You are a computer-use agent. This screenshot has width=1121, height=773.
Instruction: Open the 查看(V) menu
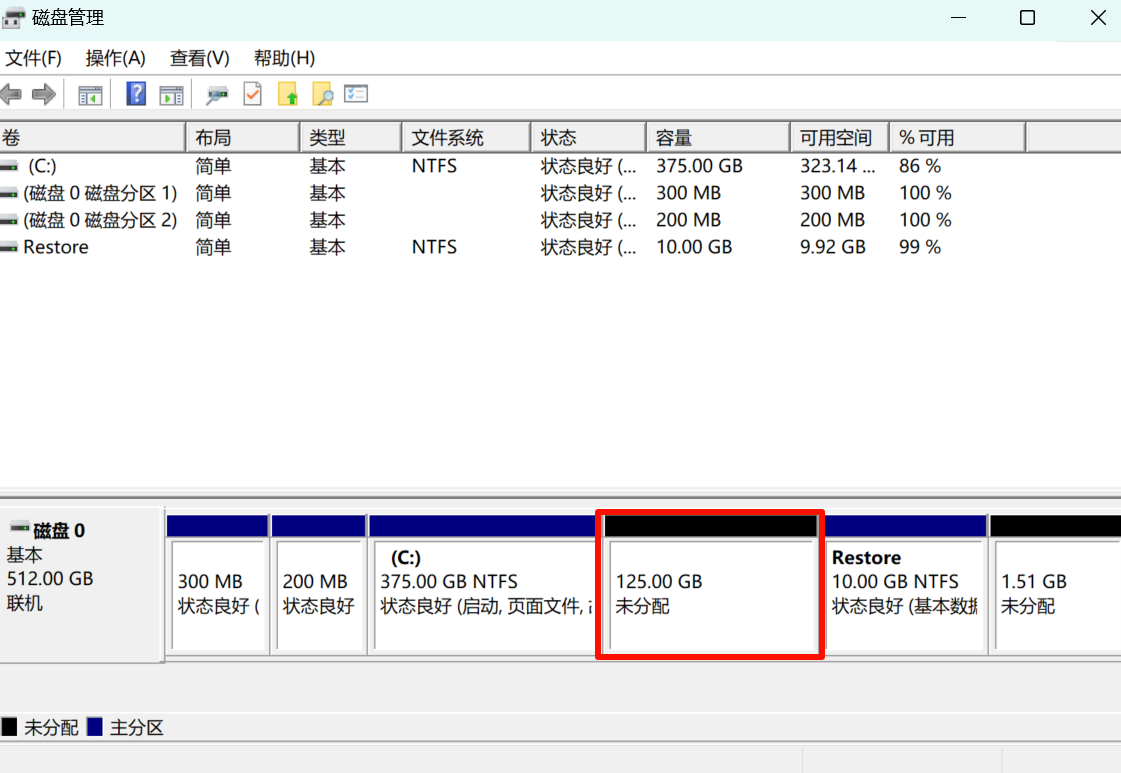(x=199, y=58)
